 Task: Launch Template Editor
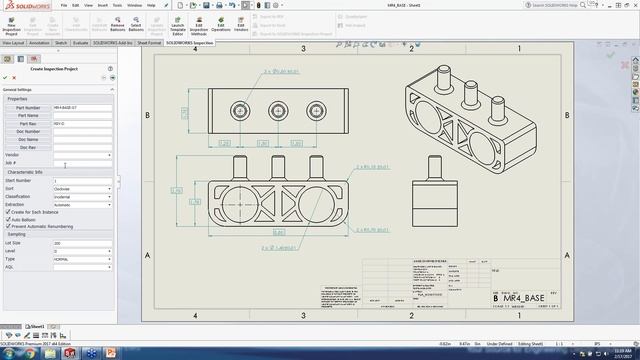pos(178,26)
